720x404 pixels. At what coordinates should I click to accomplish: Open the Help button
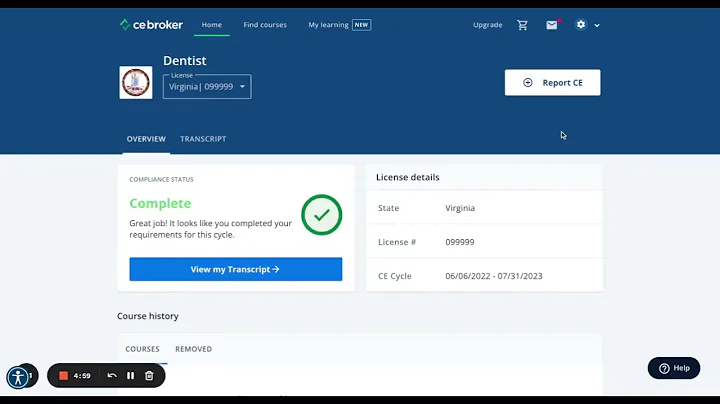[x=674, y=368]
